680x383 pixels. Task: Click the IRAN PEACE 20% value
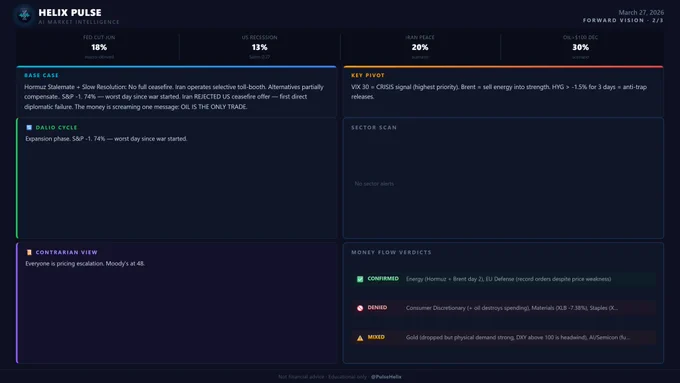click(420, 47)
